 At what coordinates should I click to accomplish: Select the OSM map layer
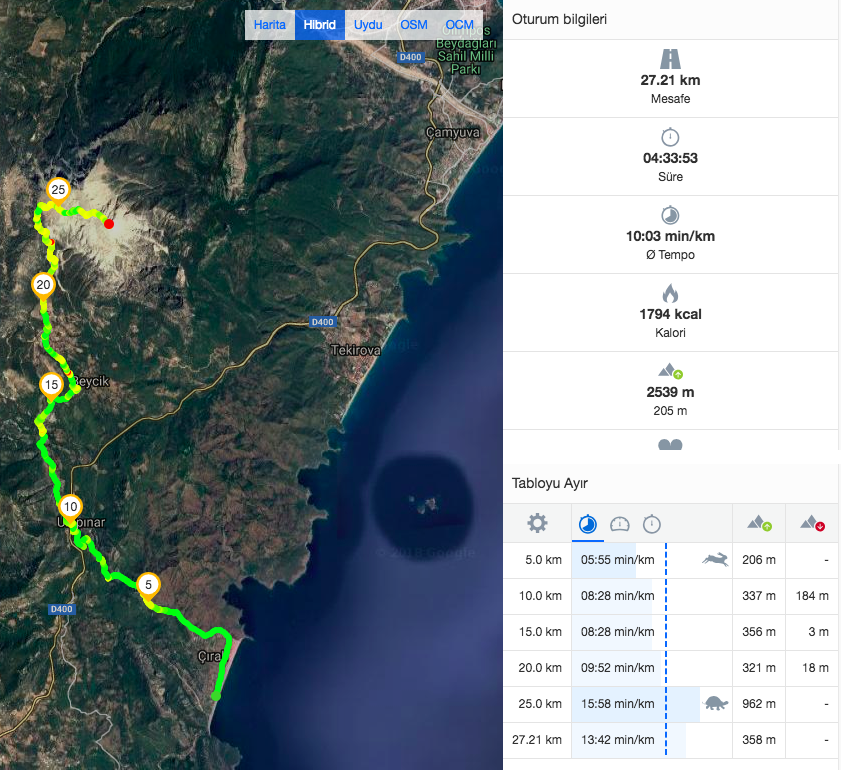pyautogui.click(x=414, y=25)
